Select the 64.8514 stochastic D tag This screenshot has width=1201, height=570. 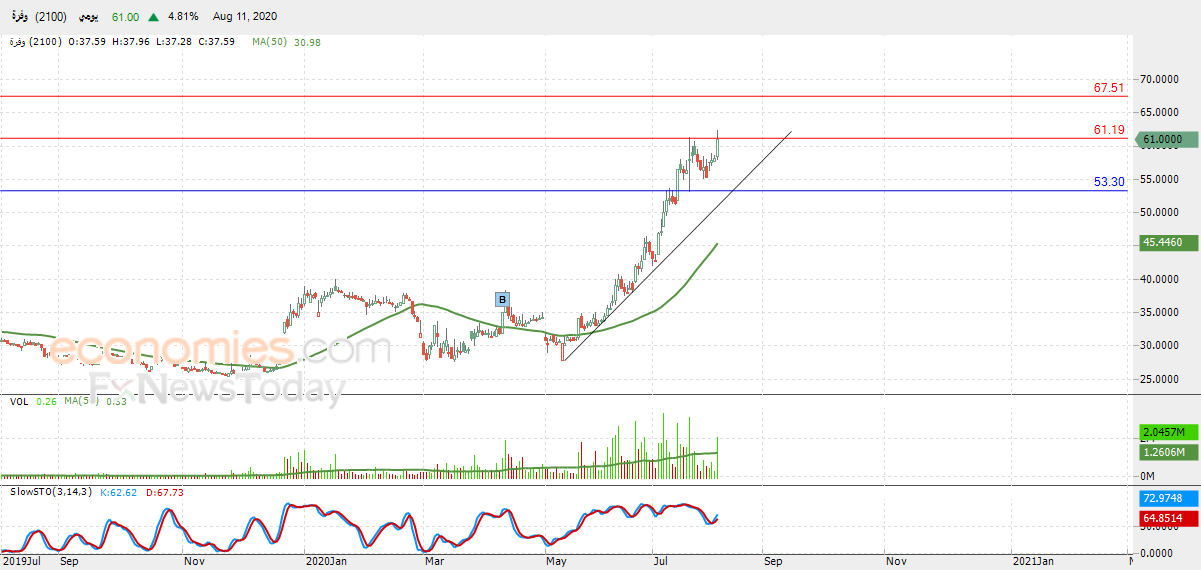pyautogui.click(x=1169, y=518)
